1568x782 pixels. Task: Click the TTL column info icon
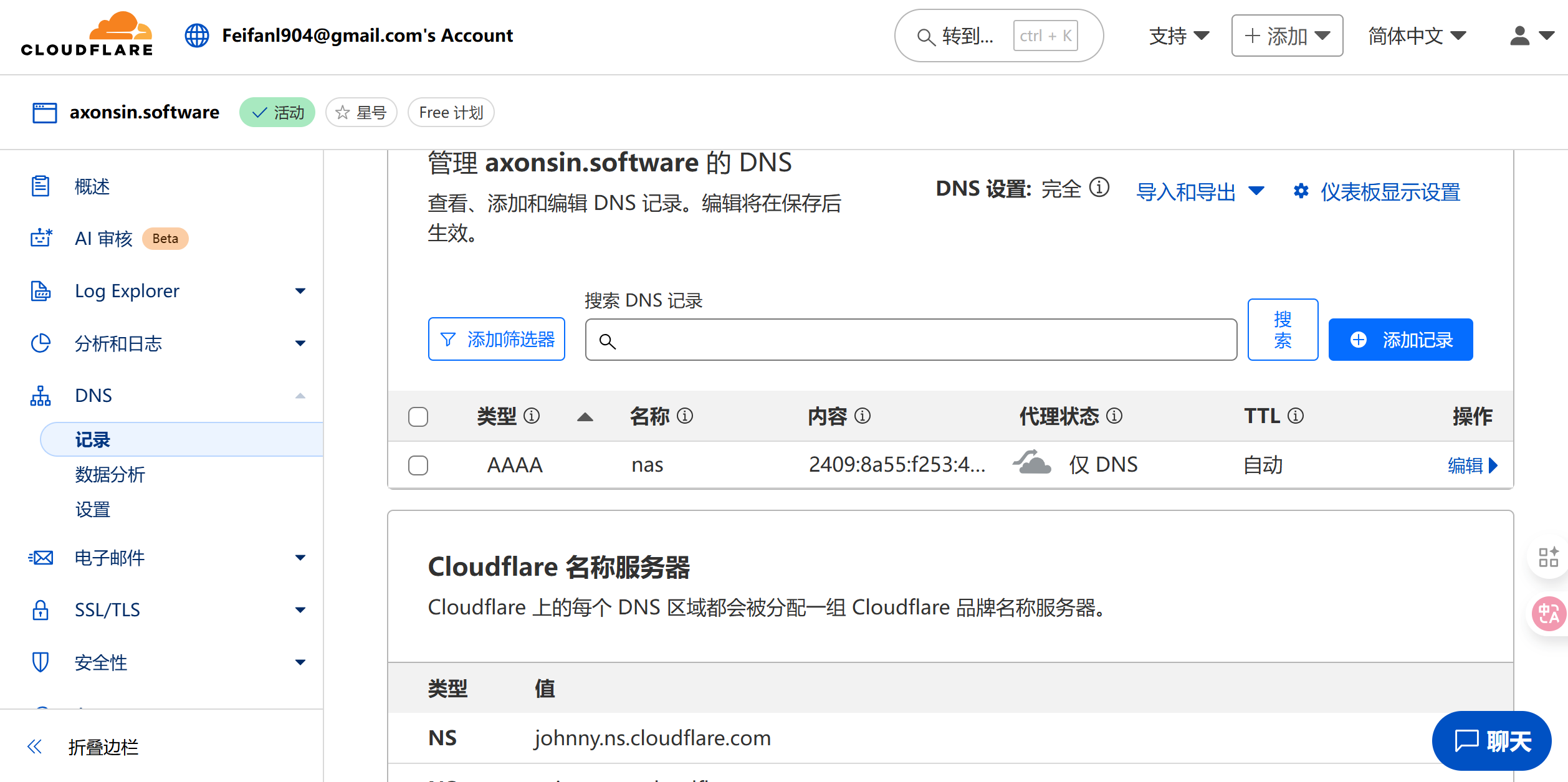(1296, 416)
